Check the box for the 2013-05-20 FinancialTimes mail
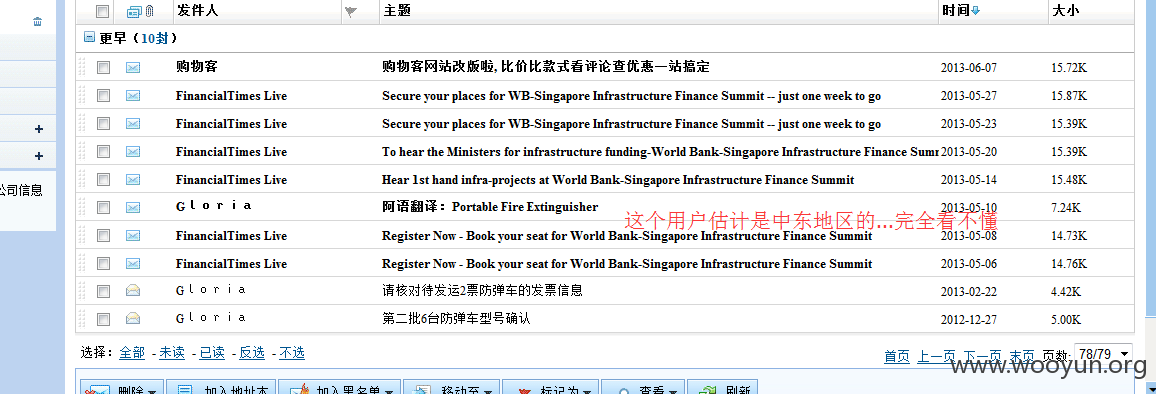The image size is (1156, 394). click(x=103, y=151)
